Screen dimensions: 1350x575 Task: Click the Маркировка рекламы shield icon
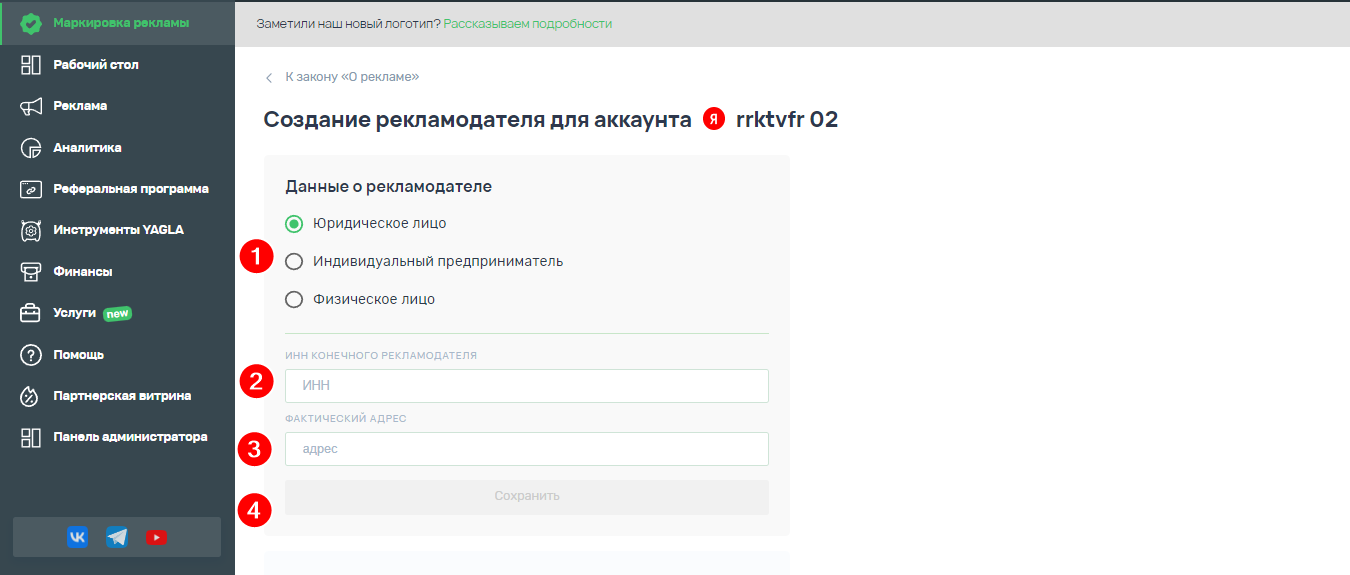pyautogui.click(x=31, y=23)
